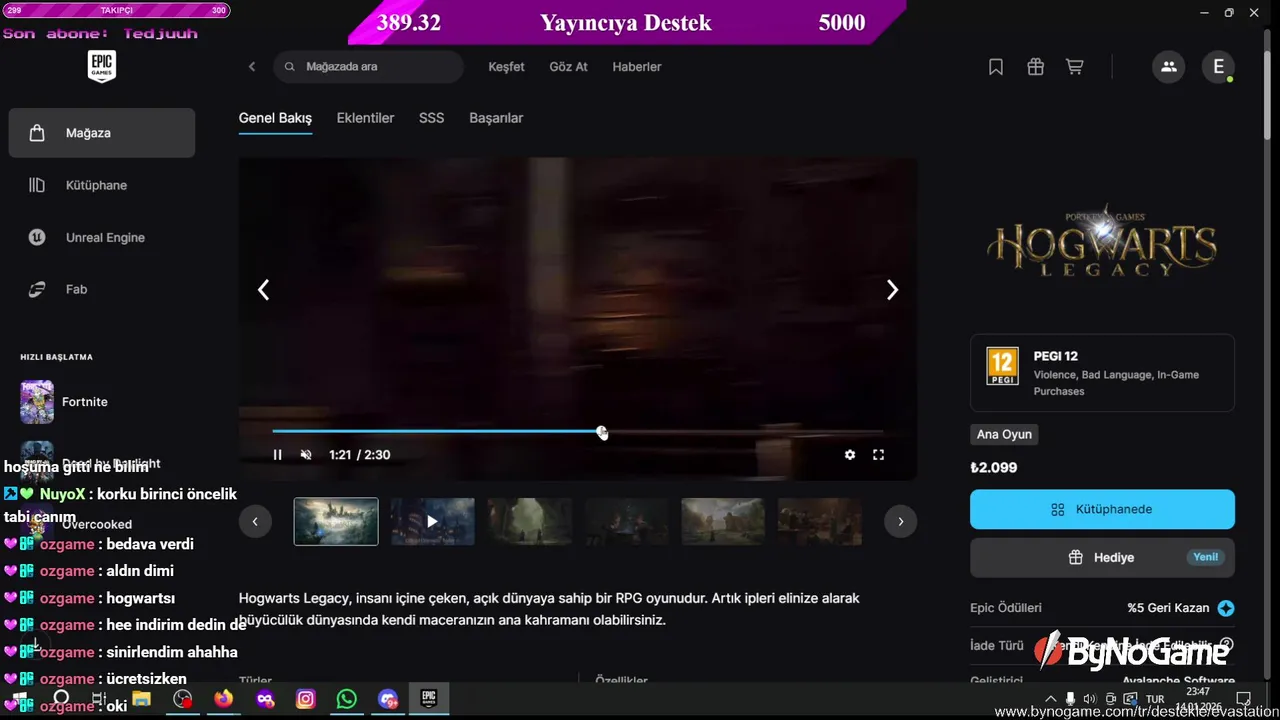Open Discord from the taskbar
Screen dimensions: 1280x720
click(x=388, y=699)
